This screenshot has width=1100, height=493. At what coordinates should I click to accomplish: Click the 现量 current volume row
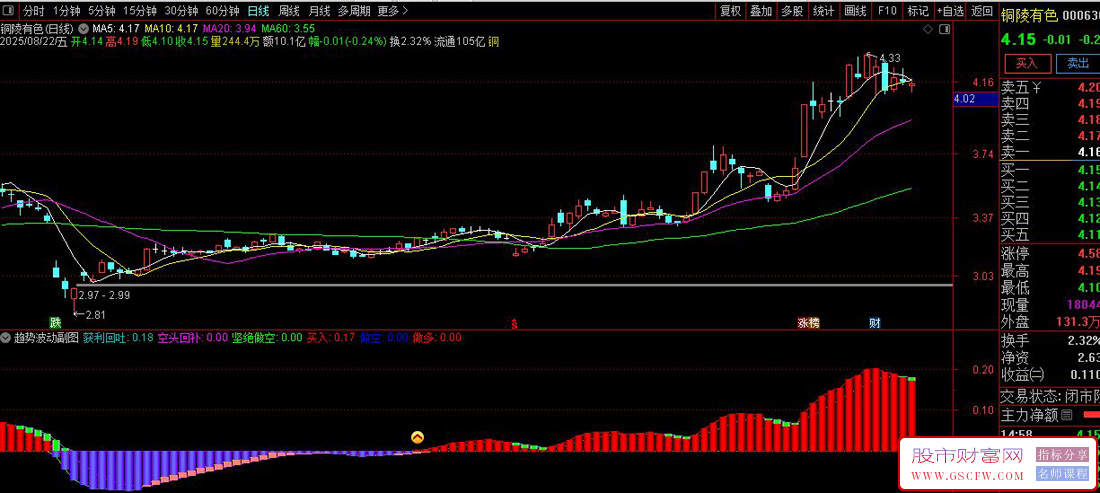click(1050, 305)
